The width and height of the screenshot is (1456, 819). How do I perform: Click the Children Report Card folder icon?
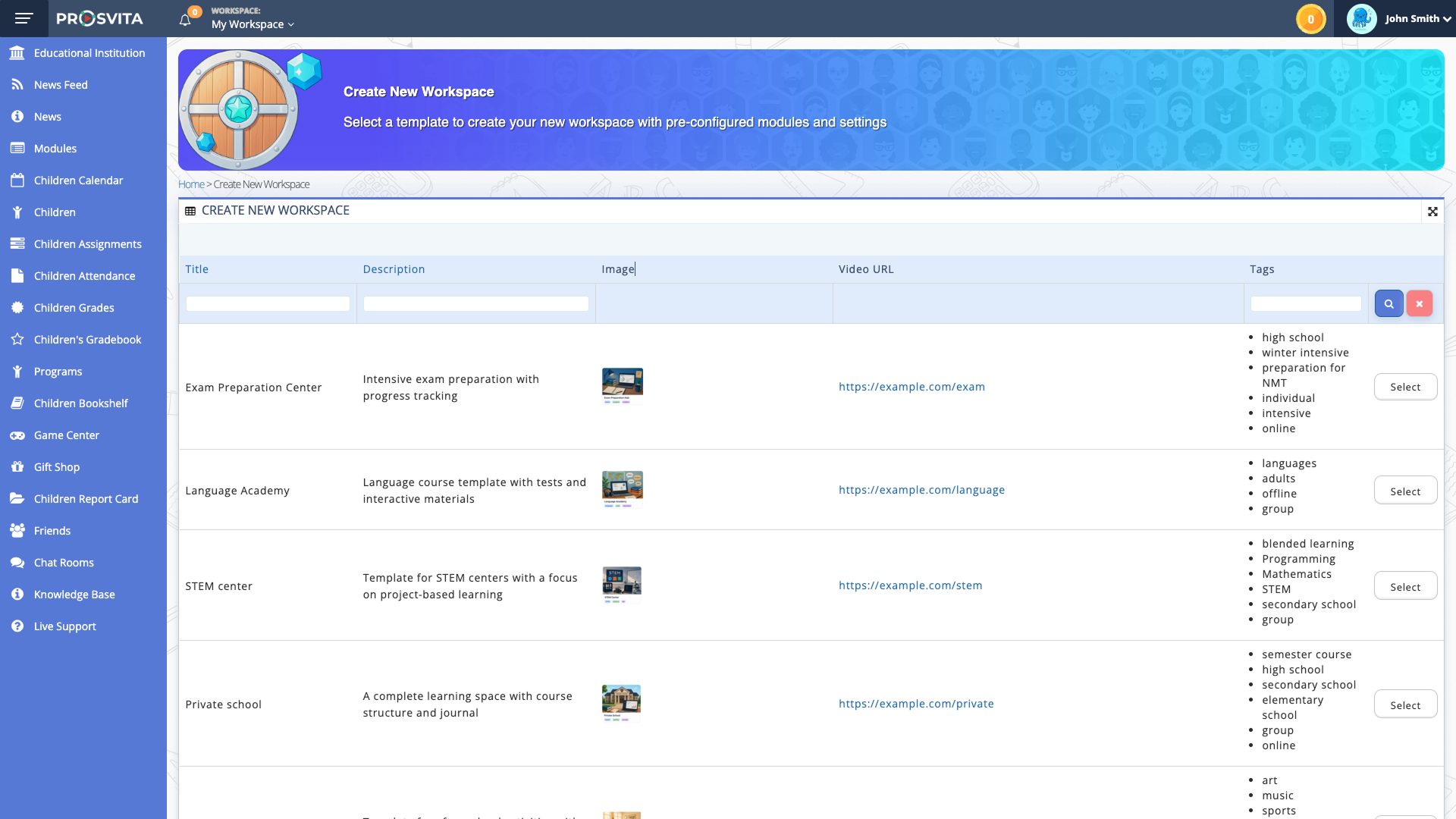[x=17, y=498]
